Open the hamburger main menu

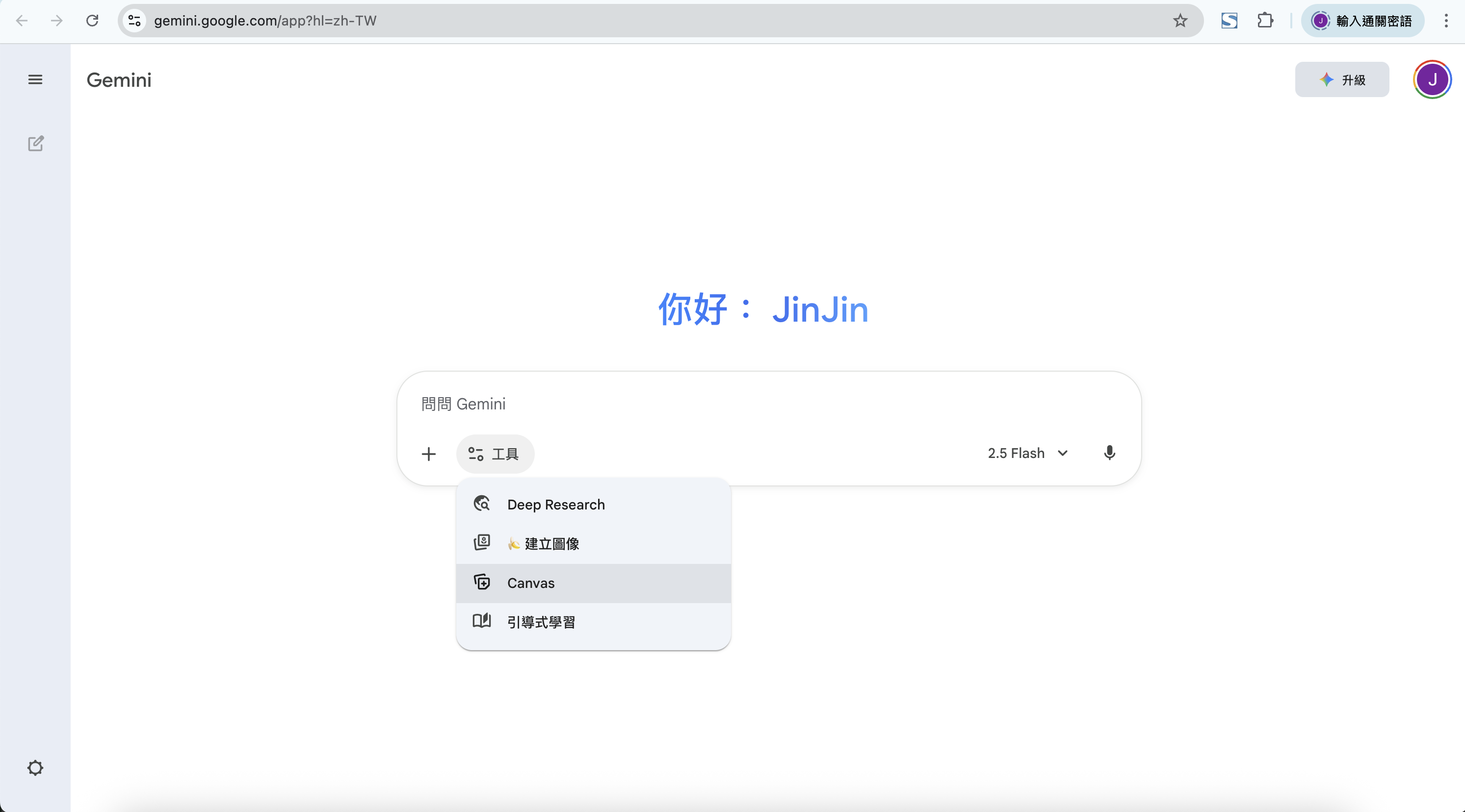click(35, 79)
